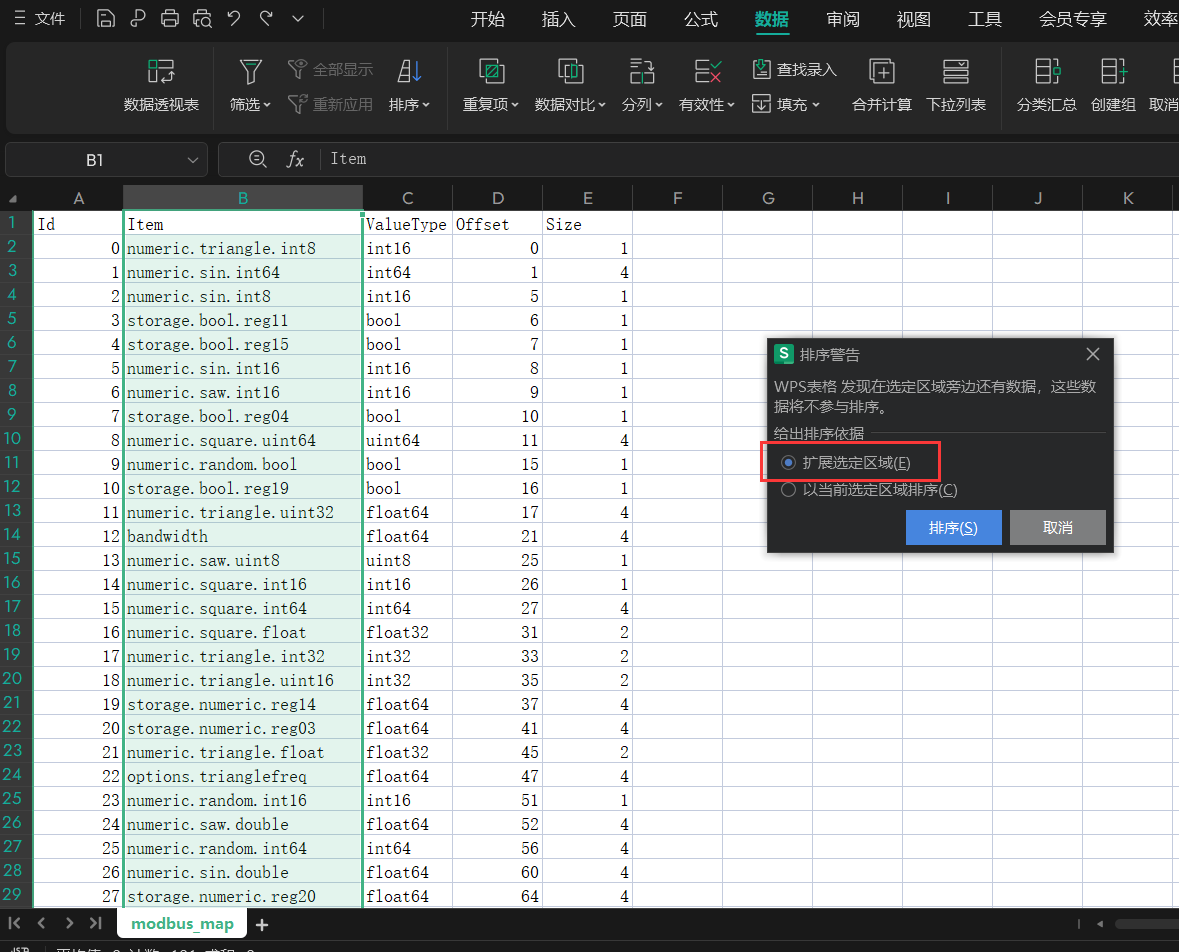1179x952 pixels.
Task: Redo the last undone action
Action: (x=266, y=18)
